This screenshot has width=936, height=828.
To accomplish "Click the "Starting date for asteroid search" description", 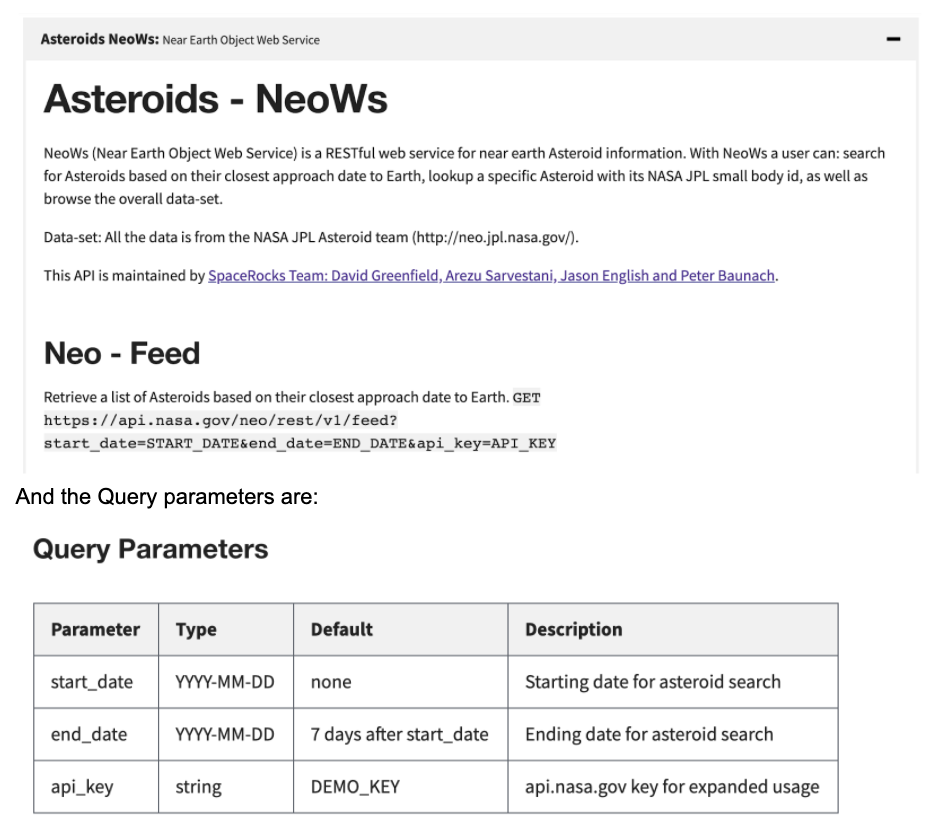I will pyautogui.click(x=652, y=682).
